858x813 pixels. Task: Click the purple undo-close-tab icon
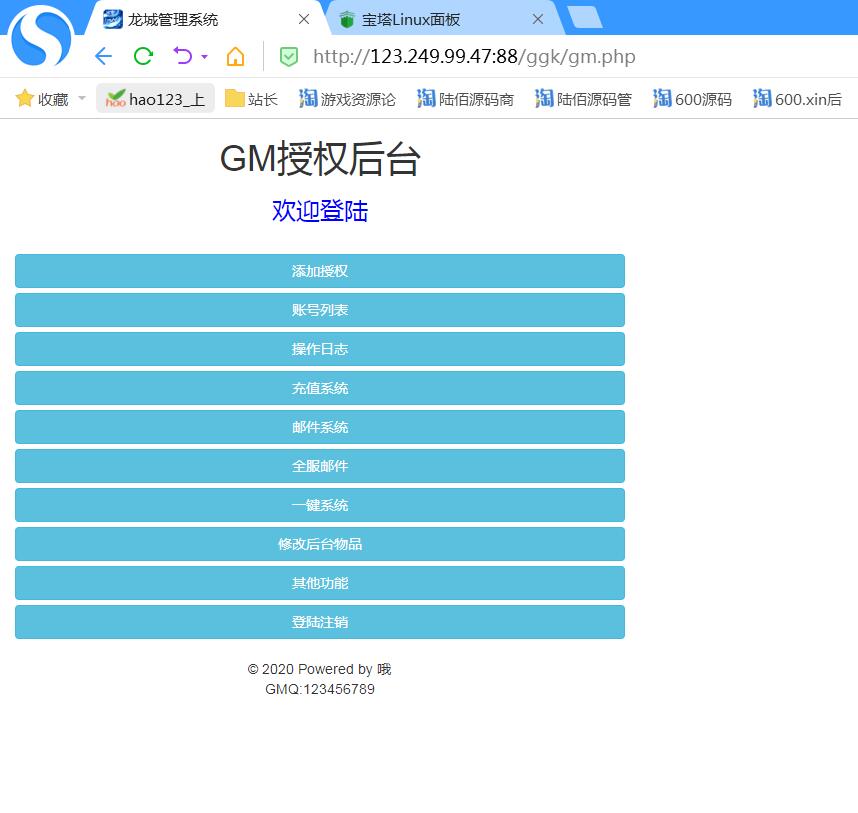[x=182, y=56]
